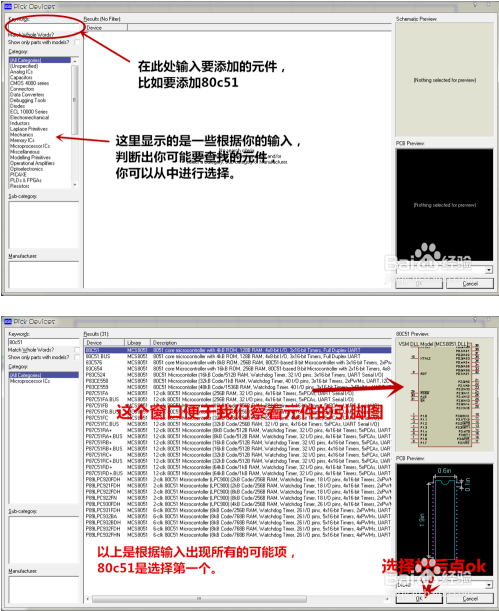Click the scroll-up arrow of the Category list
Viewport: 499px width, 611px height.
[x=75, y=61]
